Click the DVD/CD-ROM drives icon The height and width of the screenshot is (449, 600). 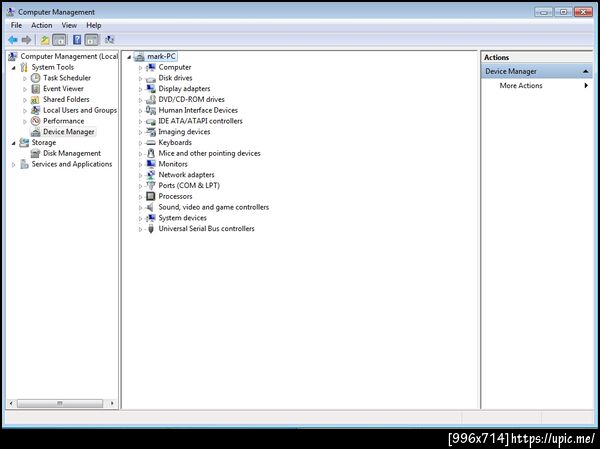(x=151, y=100)
